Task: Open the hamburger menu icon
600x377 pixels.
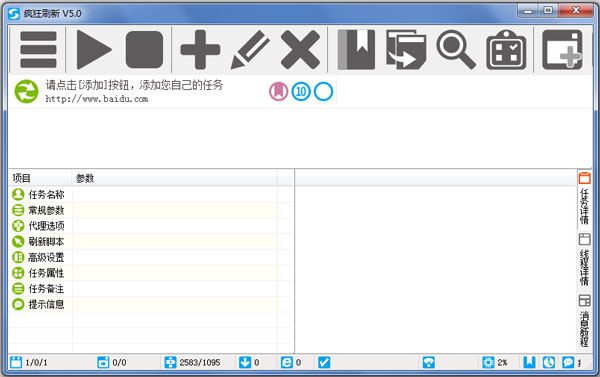Action: coord(38,50)
